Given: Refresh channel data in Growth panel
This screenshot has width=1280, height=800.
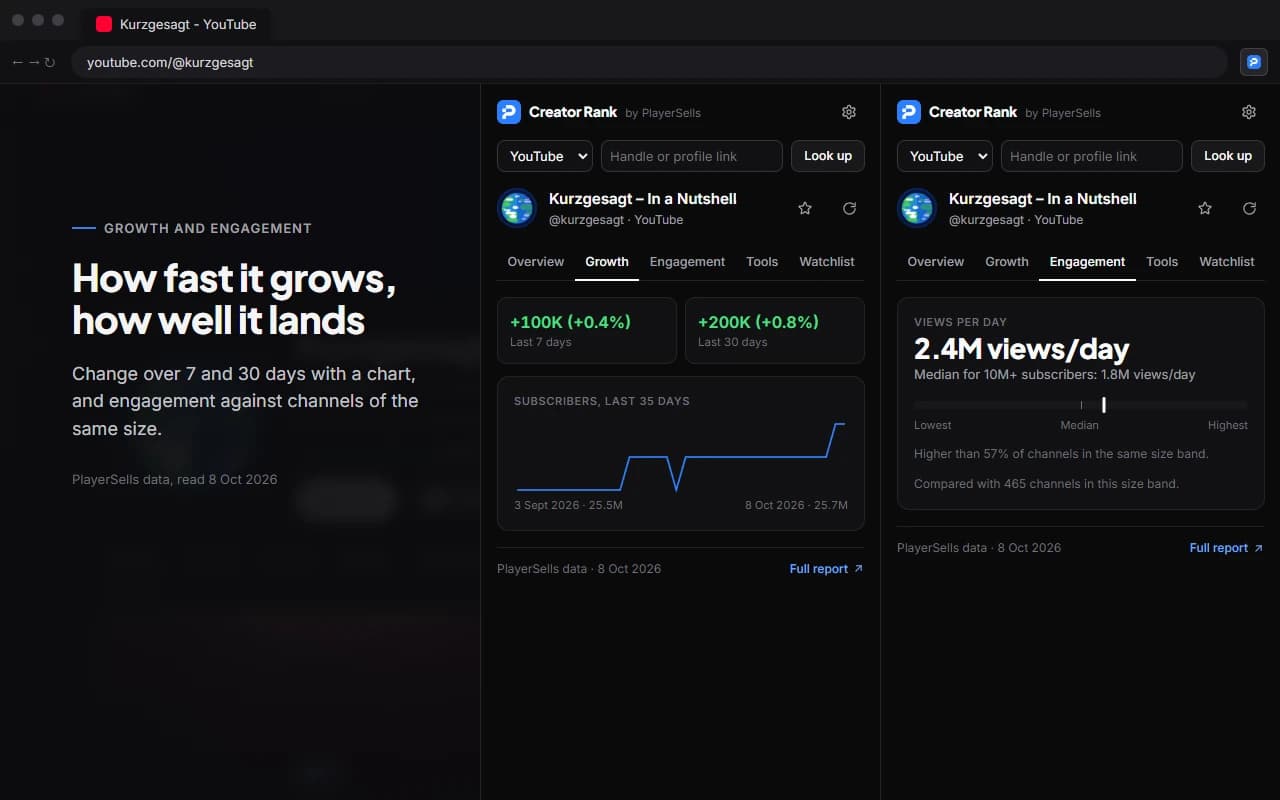Looking at the screenshot, I should coord(849,208).
